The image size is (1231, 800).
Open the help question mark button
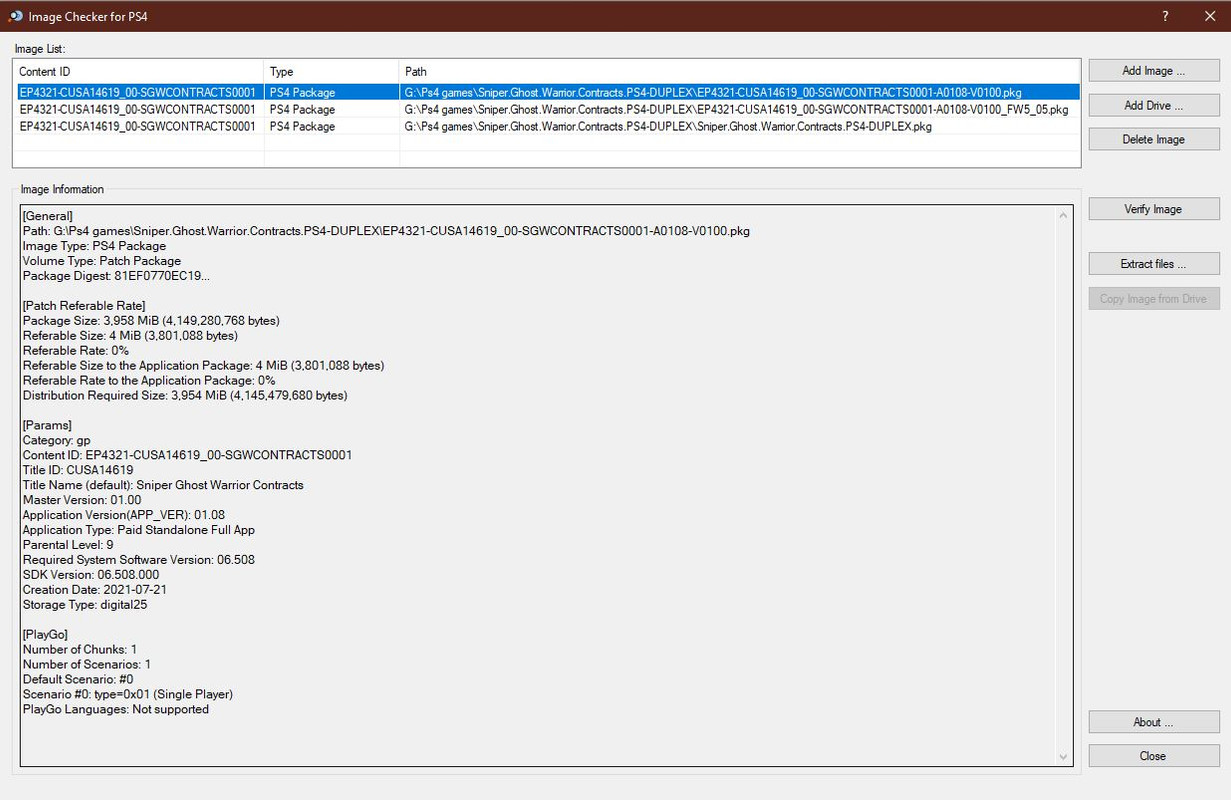(x=1166, y=17)
